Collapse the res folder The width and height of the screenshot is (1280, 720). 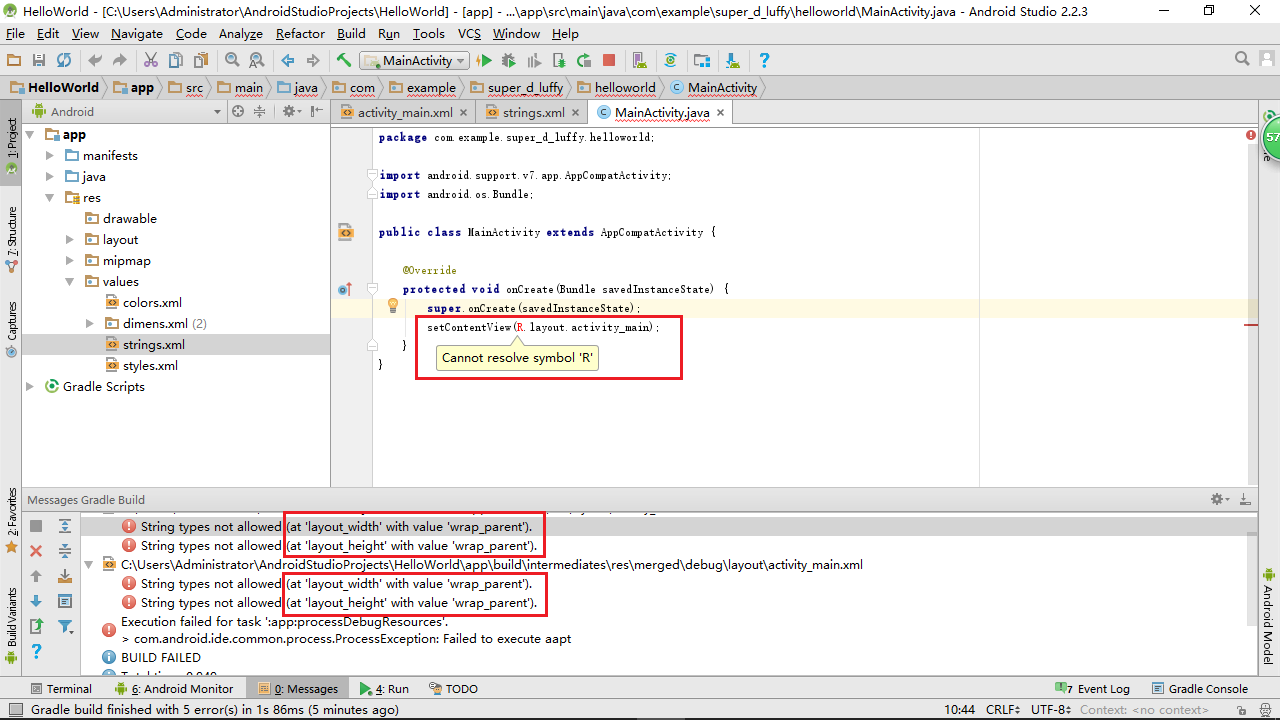tap(50, 197)
